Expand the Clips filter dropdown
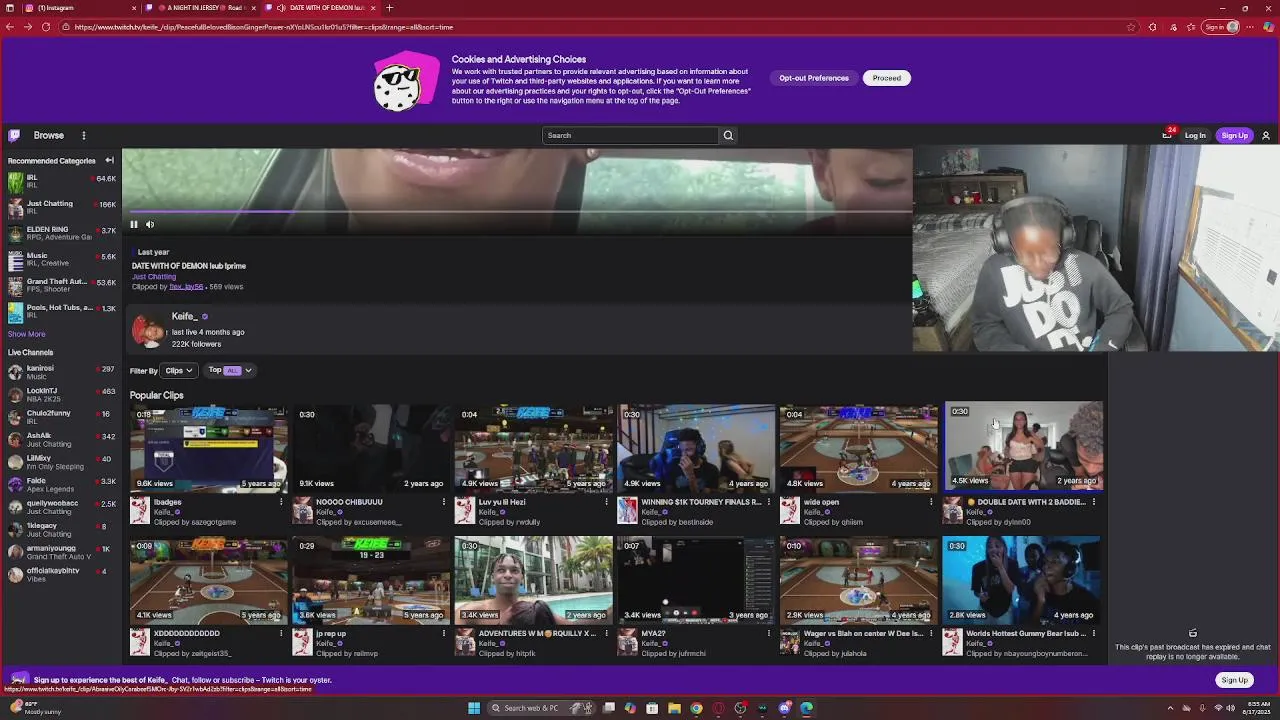 179,370
